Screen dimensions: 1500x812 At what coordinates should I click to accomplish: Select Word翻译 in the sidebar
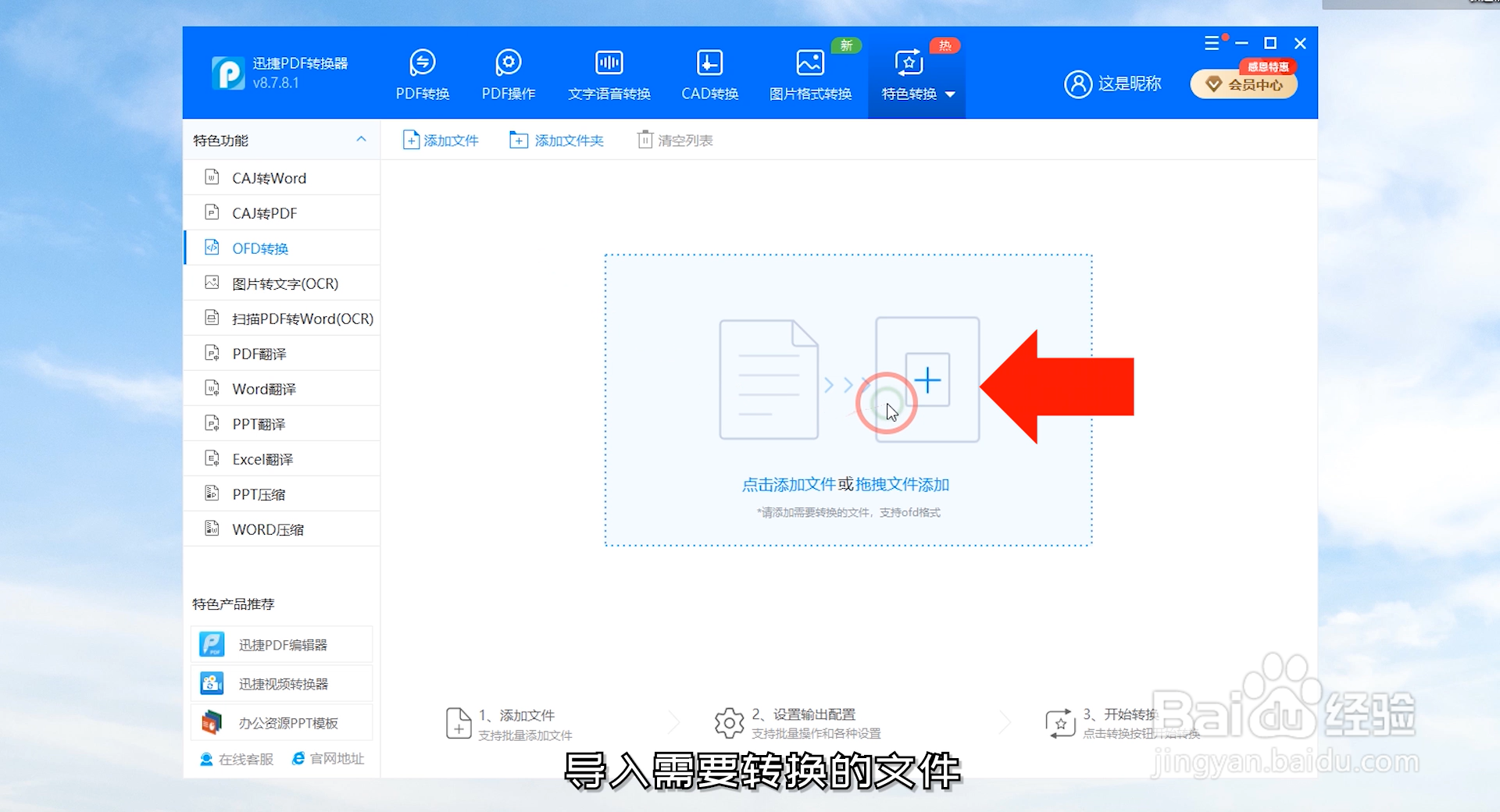(x=282, y=389)
